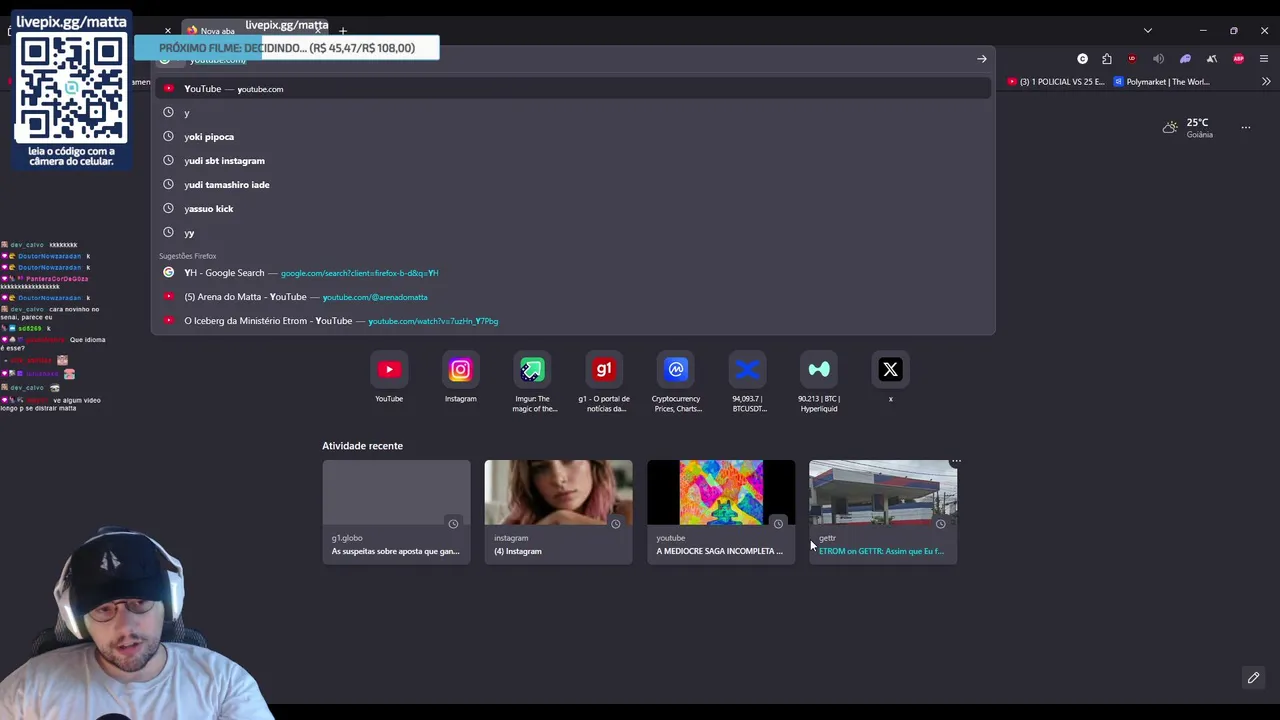Open the weather widget three-dot menu
This screenshot has height=720, width=1280.
point(1245,127)
